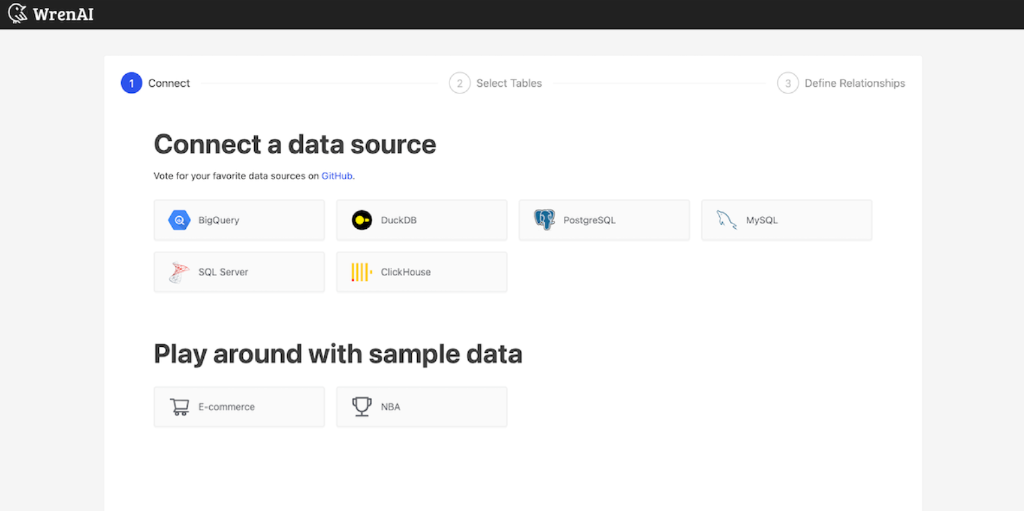Open the GitHub link
This screenshot has width=1024, height=511.
coord(337,176)
